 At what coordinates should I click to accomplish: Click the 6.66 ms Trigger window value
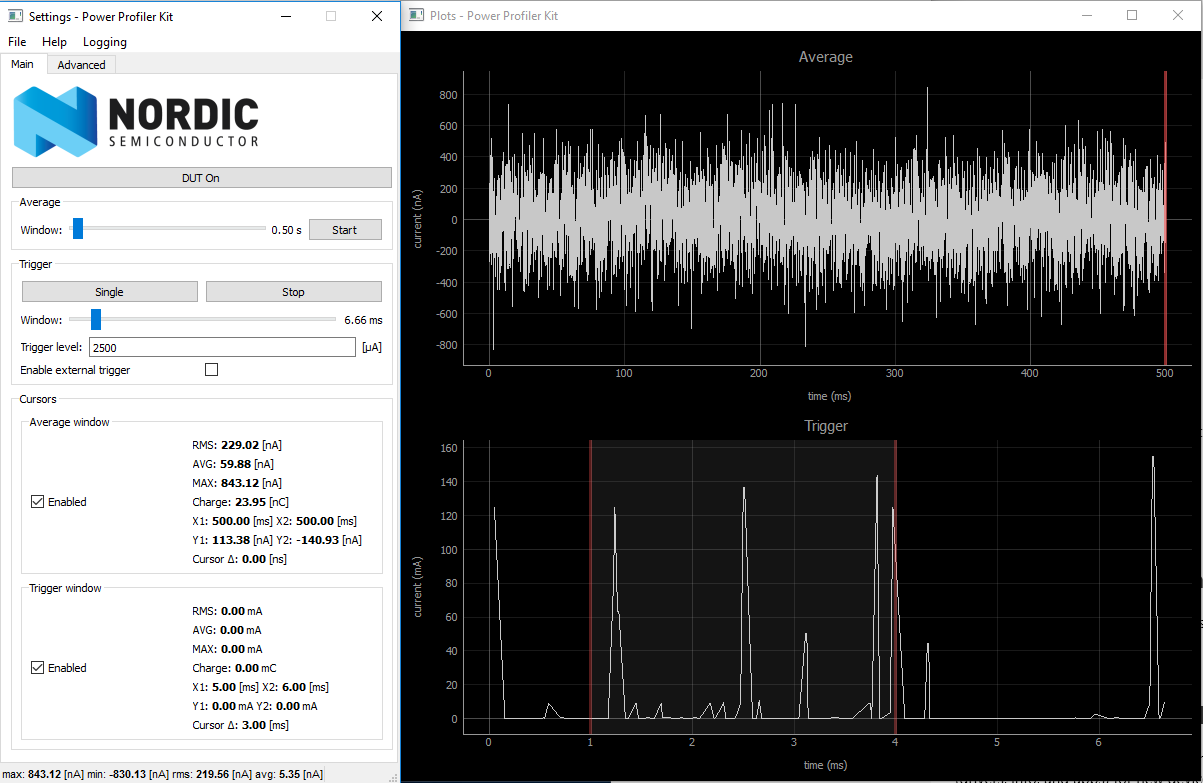tap(362, 320)
